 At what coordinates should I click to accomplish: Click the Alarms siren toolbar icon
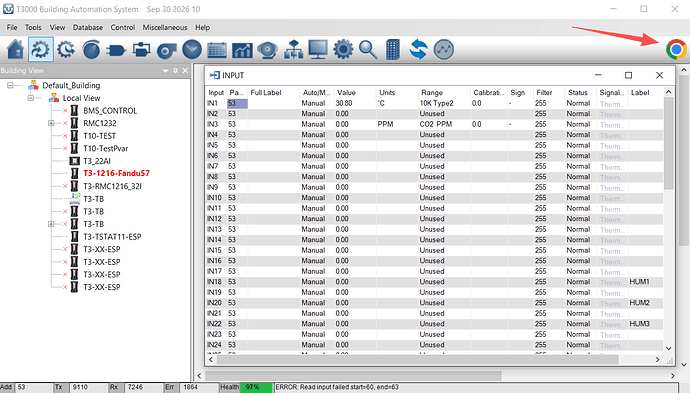click(267, 49)
